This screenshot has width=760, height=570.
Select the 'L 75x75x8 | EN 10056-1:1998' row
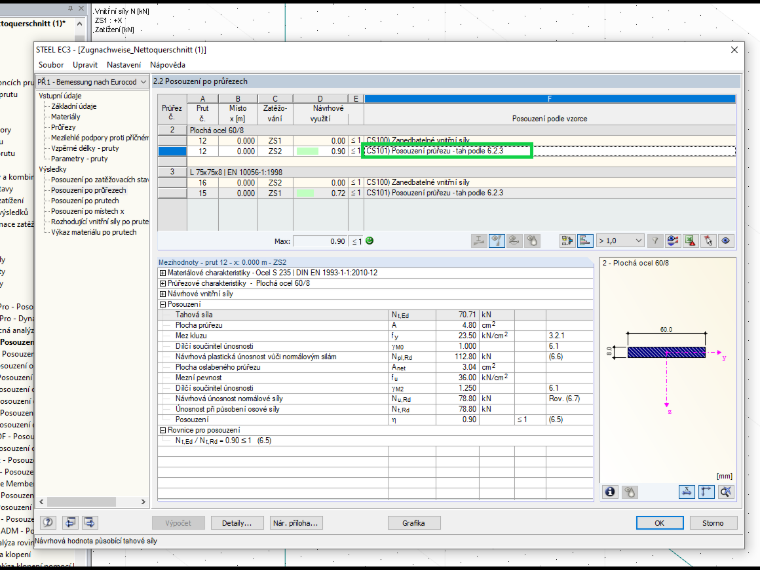[x=461, y=172]
